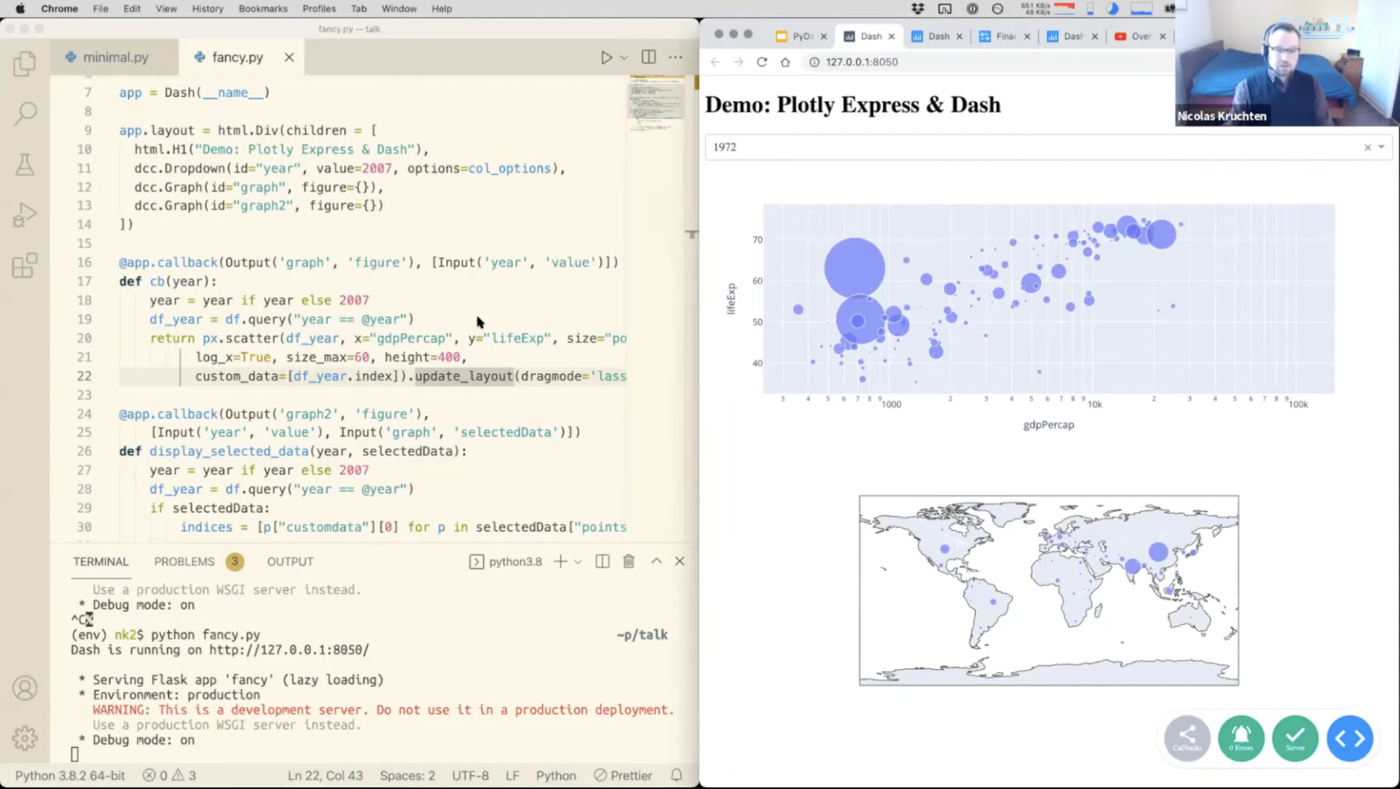Create a new terminal with plus icon
The width and height of the screenshot is (1400, 789).
pyautogui.click(x=561, y=561)
